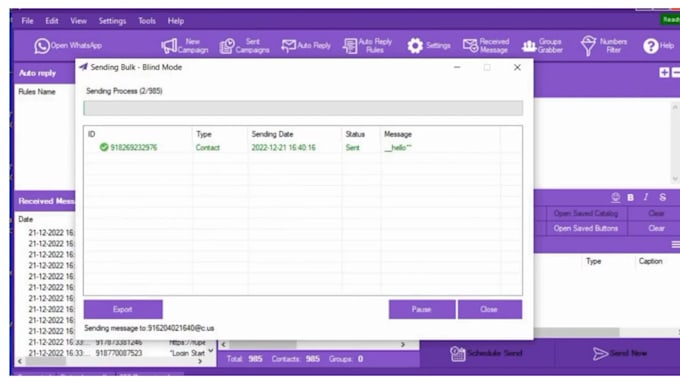Apply Italic formatting icon
This screenshot has width=680, height=383.
pos(646,197)
